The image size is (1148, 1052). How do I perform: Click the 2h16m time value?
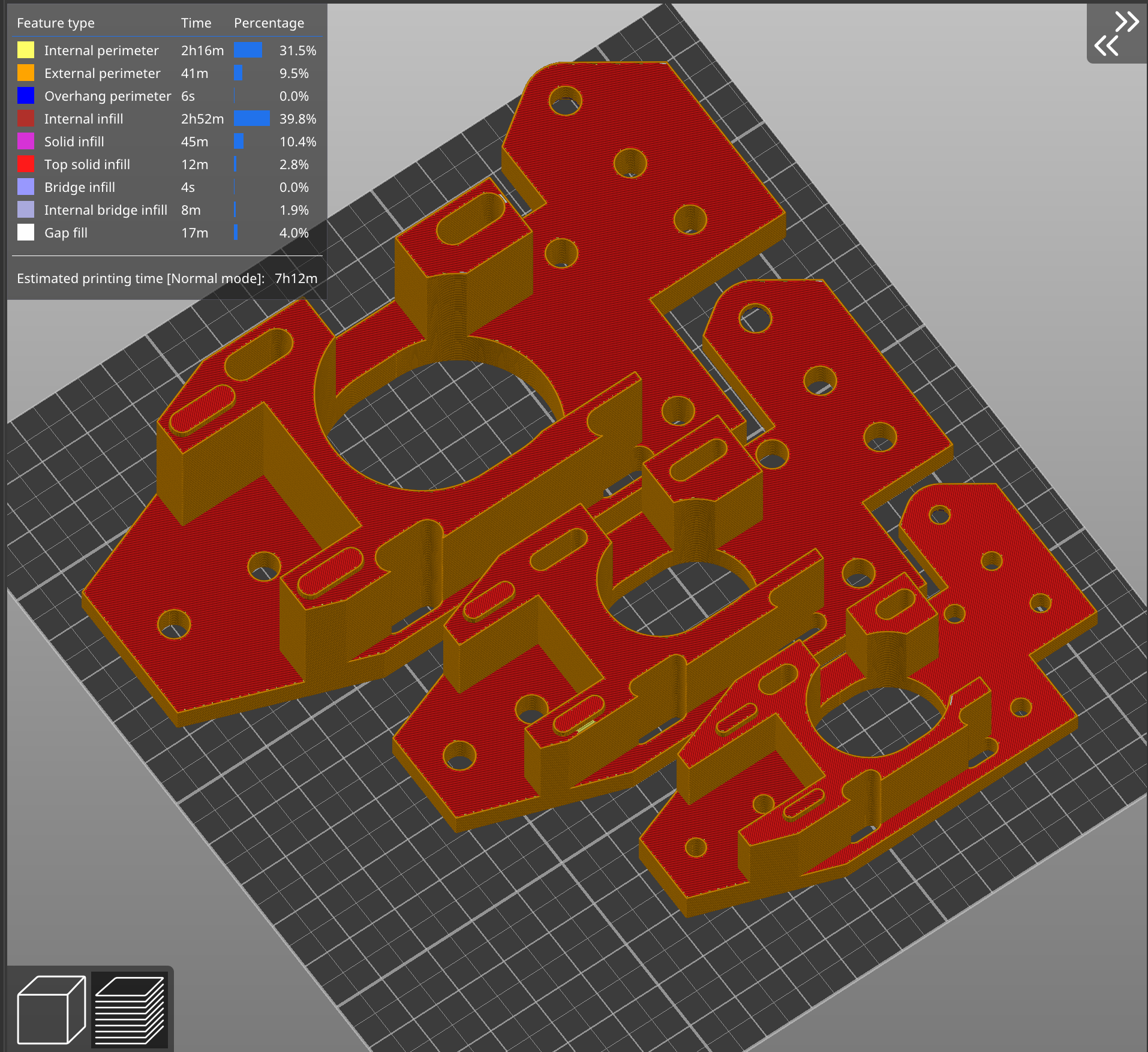(x=203, y=50)
